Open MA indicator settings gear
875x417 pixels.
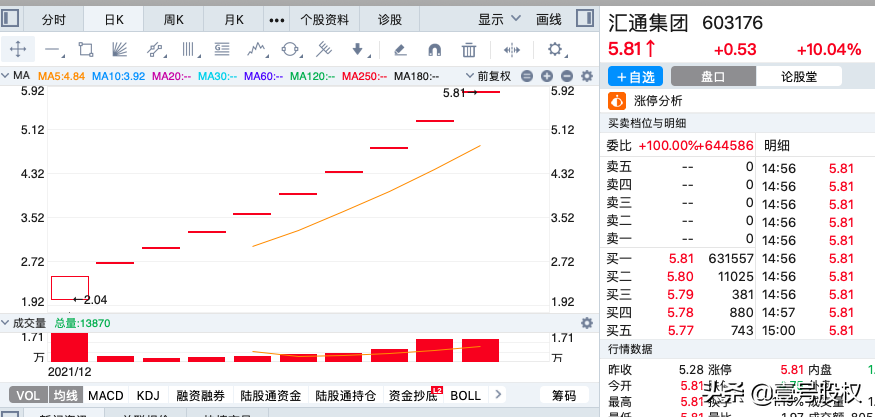click(x=586, y=76)
